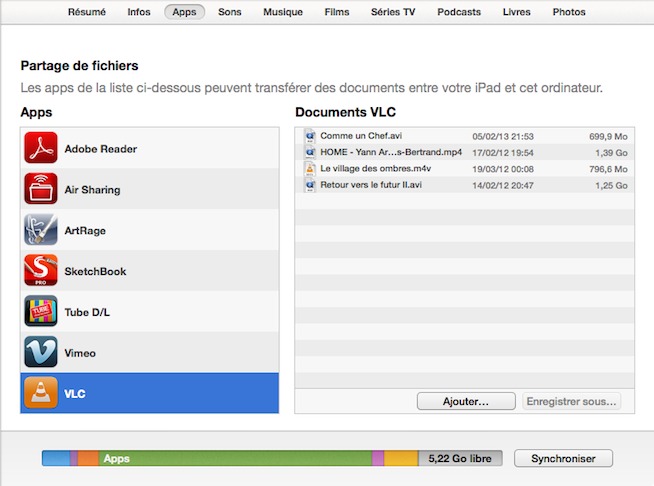Click the 1,25 Go file size

(611, 185)
